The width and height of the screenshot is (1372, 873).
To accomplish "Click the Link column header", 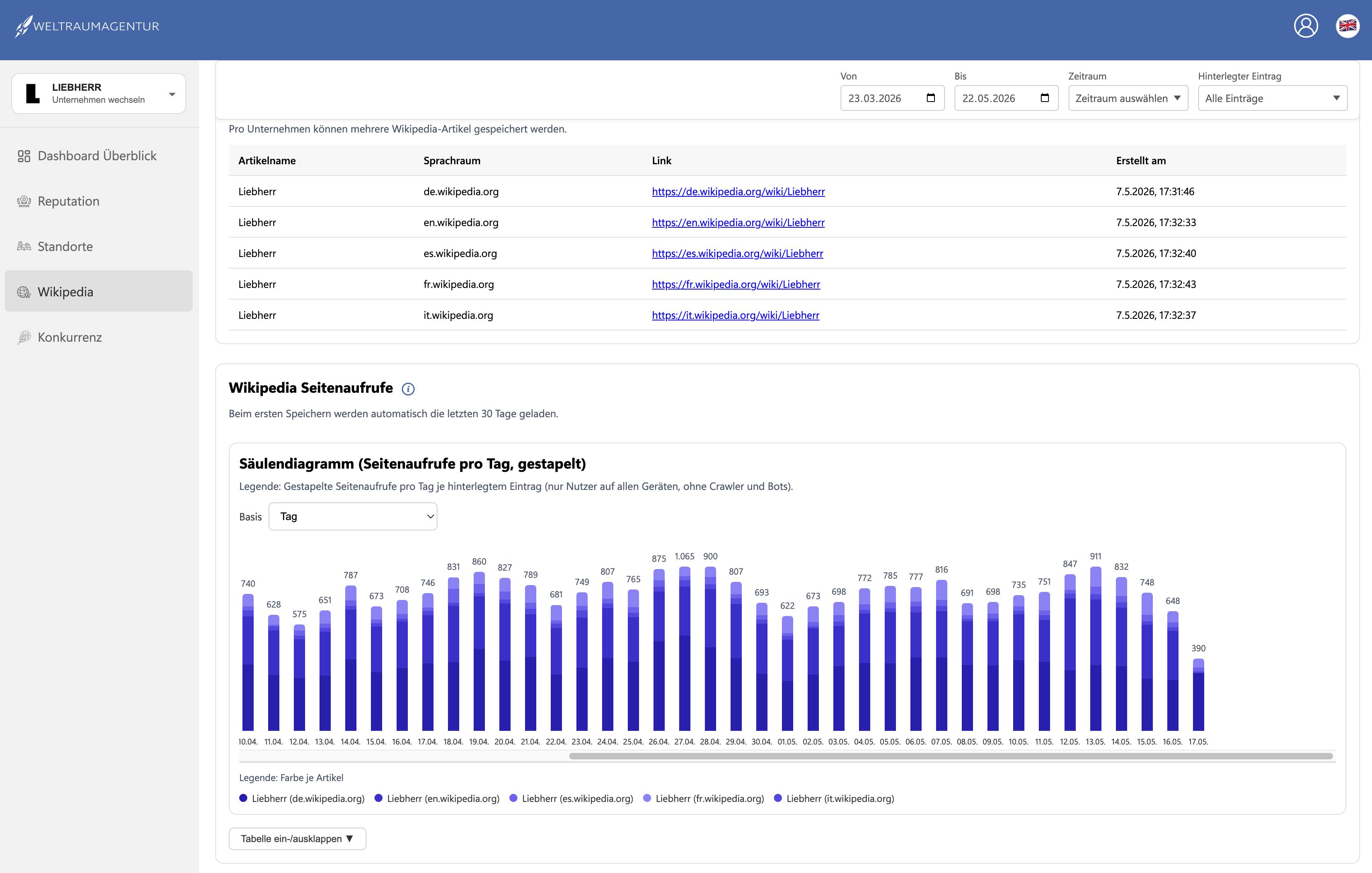I will [x=662, y=161].
